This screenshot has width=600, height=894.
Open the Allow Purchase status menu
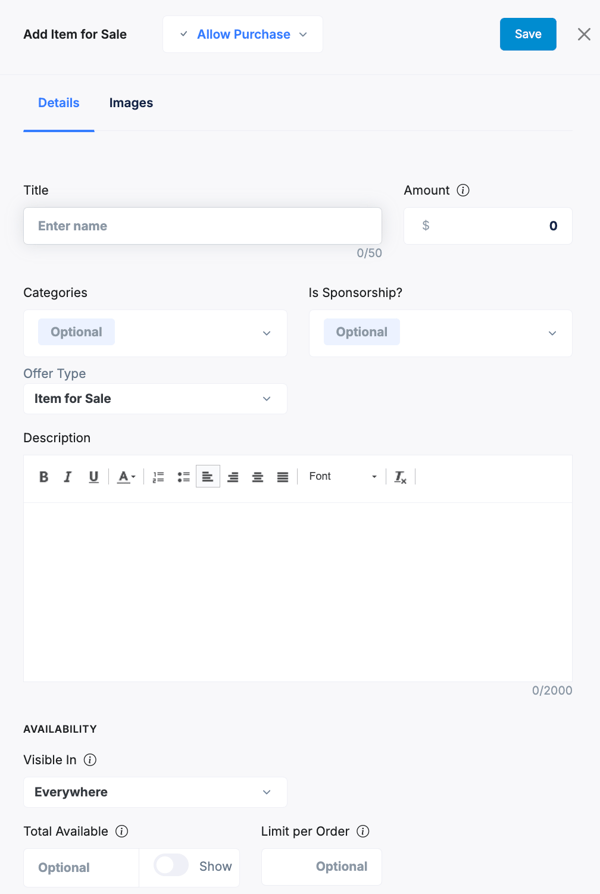pyautogui.click(x=243, y=34)
